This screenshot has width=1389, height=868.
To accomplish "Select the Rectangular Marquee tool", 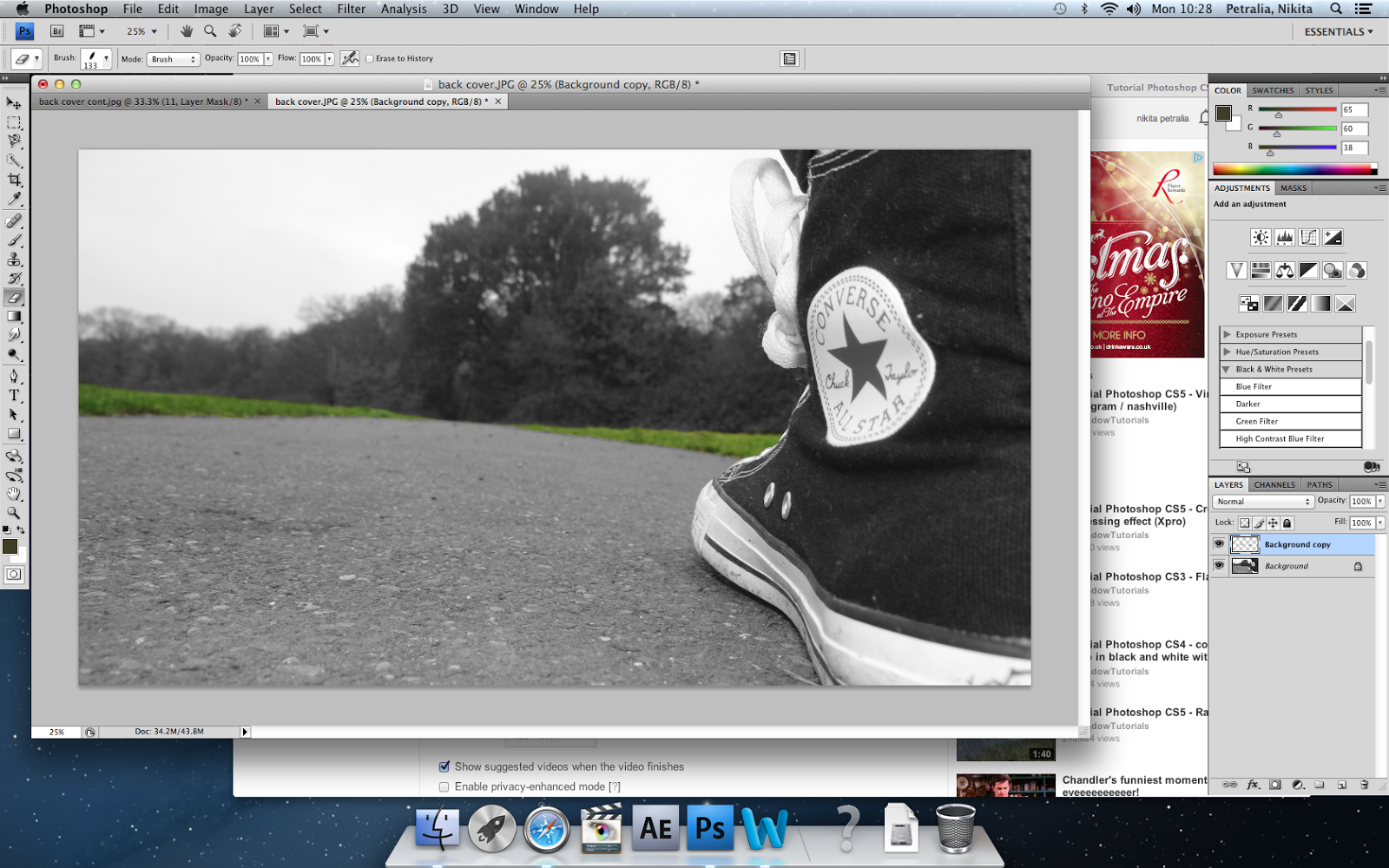I will click(14, 122).
